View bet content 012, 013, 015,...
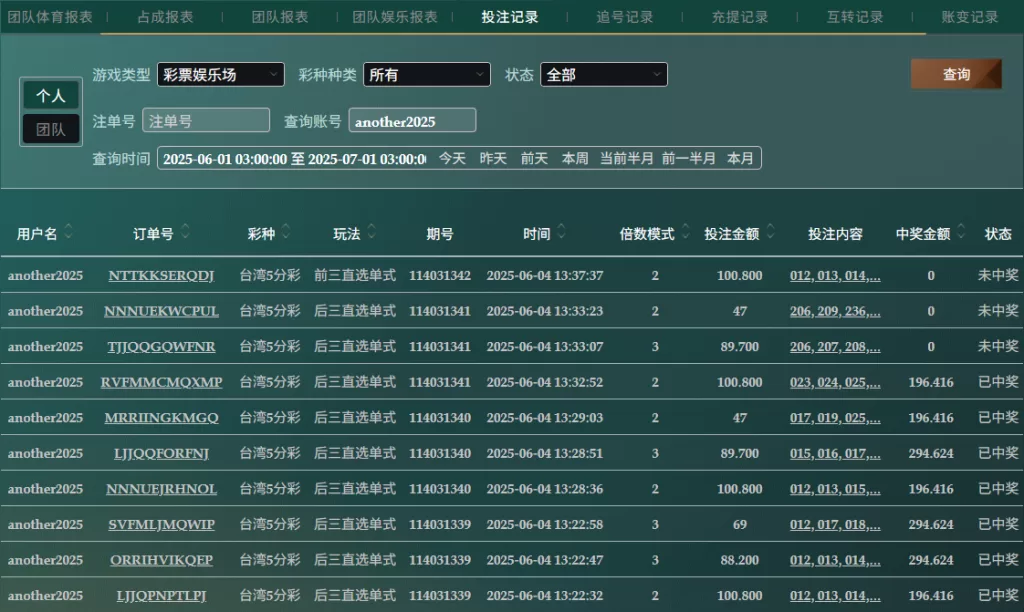This screenshot has height=612, width=1024. (835, 489)
